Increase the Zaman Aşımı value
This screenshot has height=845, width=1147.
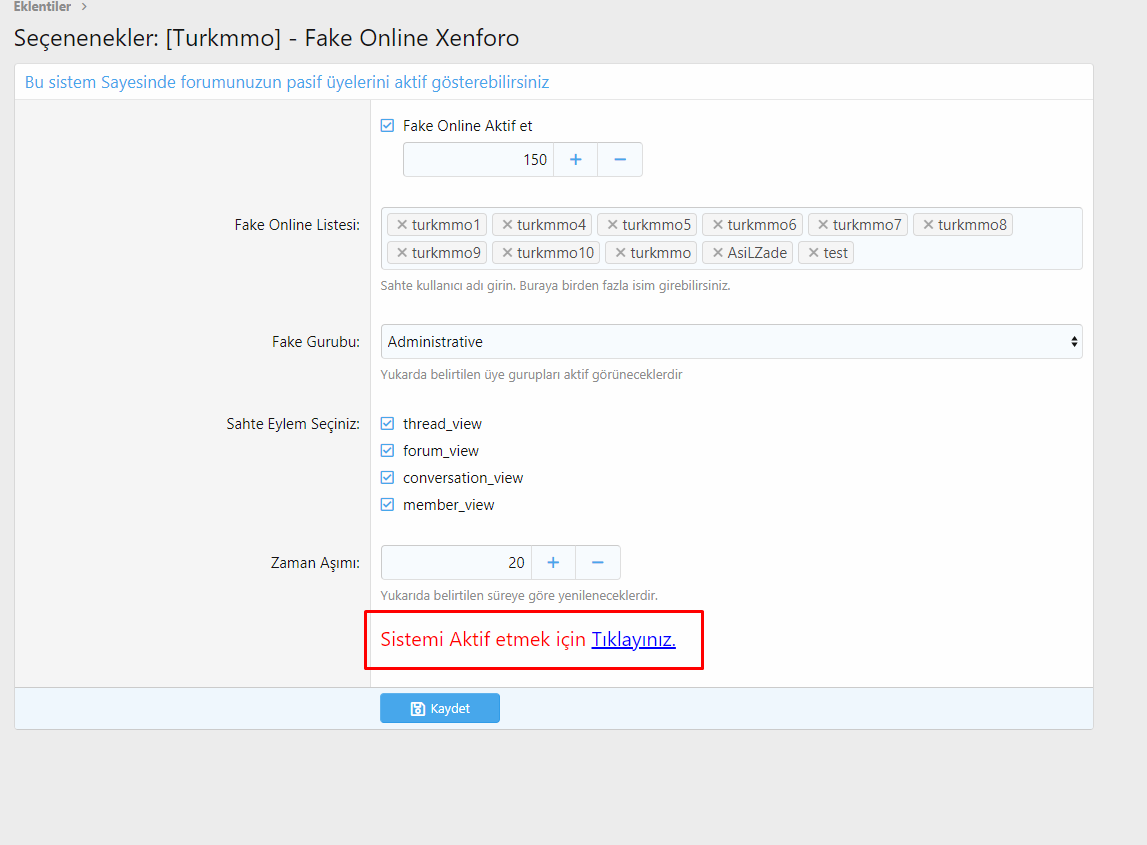coord(553,563)
